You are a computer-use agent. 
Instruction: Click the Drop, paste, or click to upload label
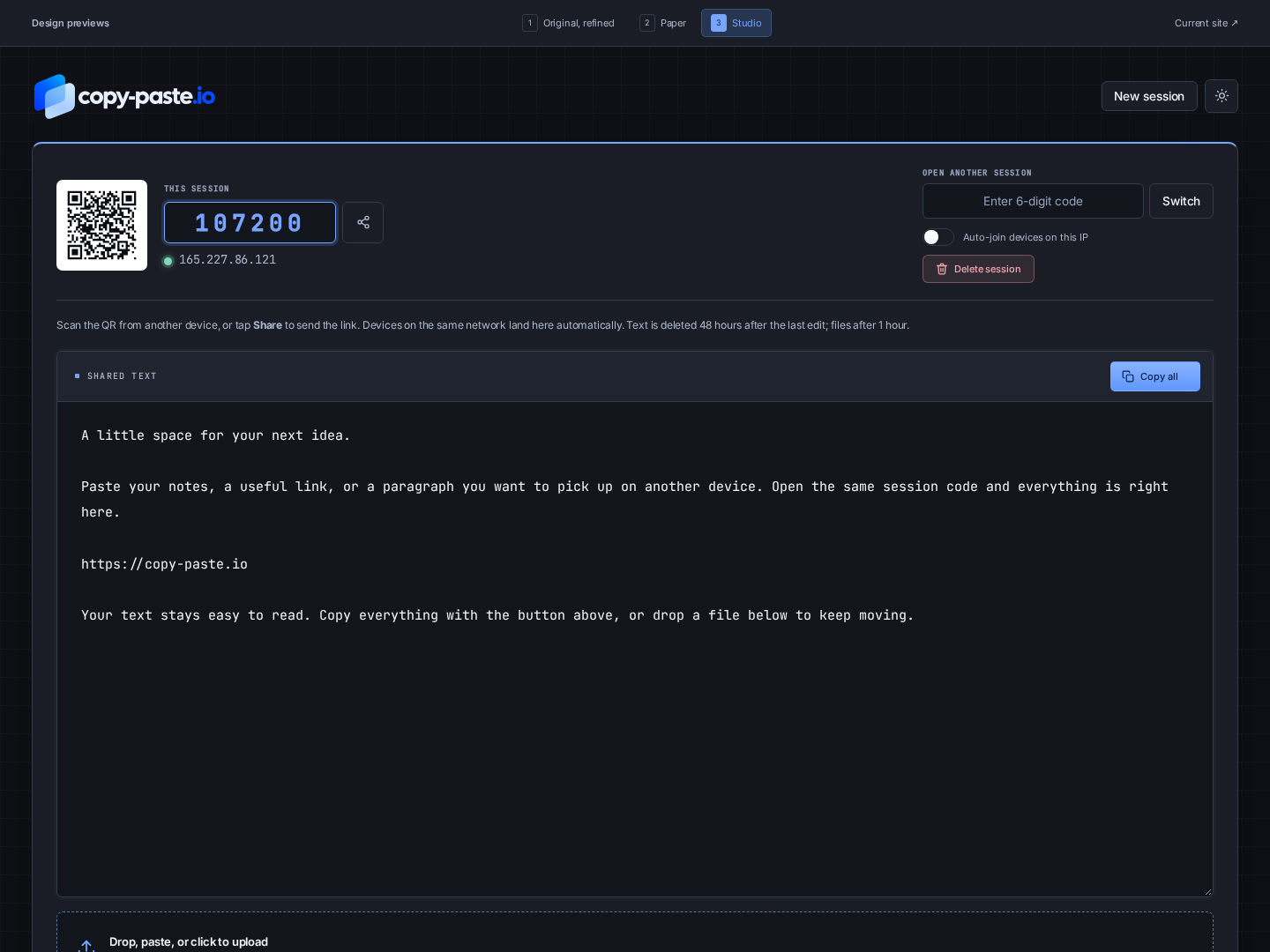(x=189, y=941)
